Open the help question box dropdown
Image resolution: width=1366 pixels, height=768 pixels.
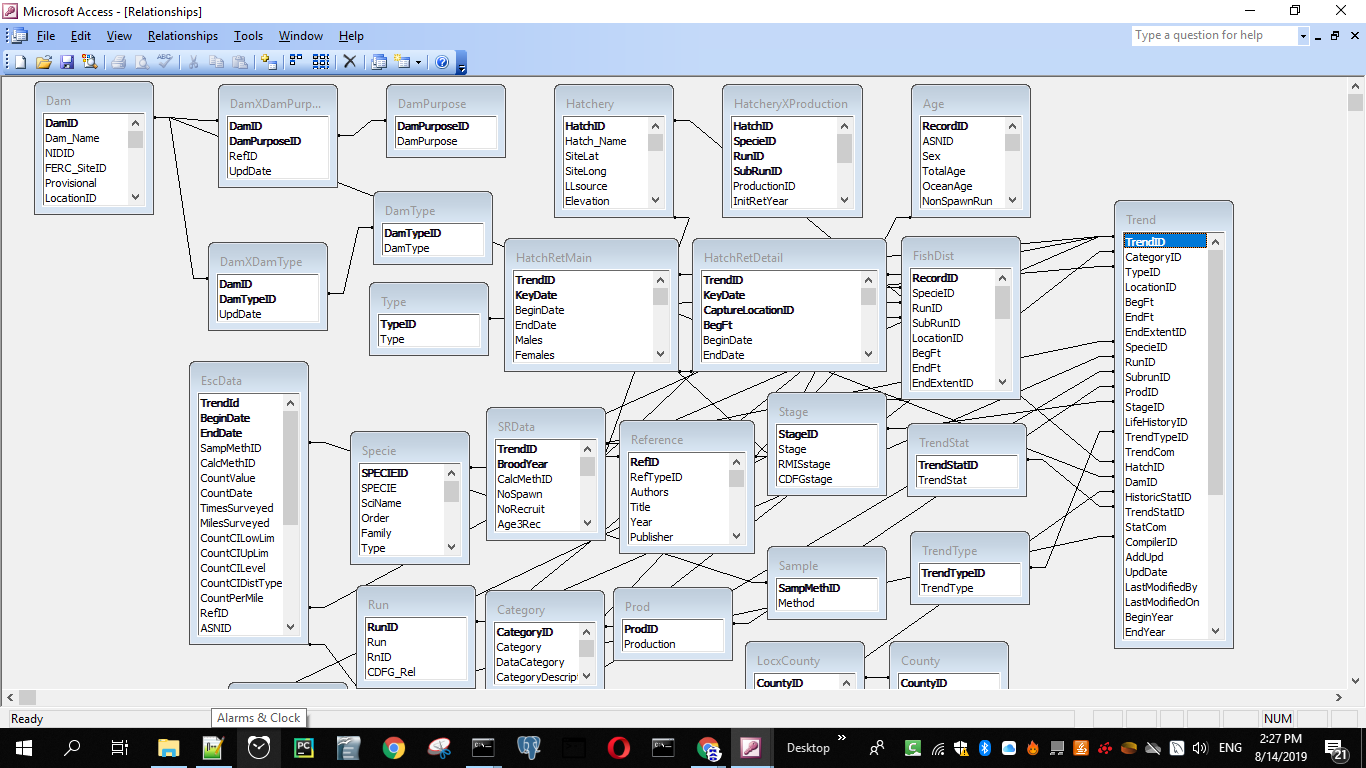tap(1303, 36)
